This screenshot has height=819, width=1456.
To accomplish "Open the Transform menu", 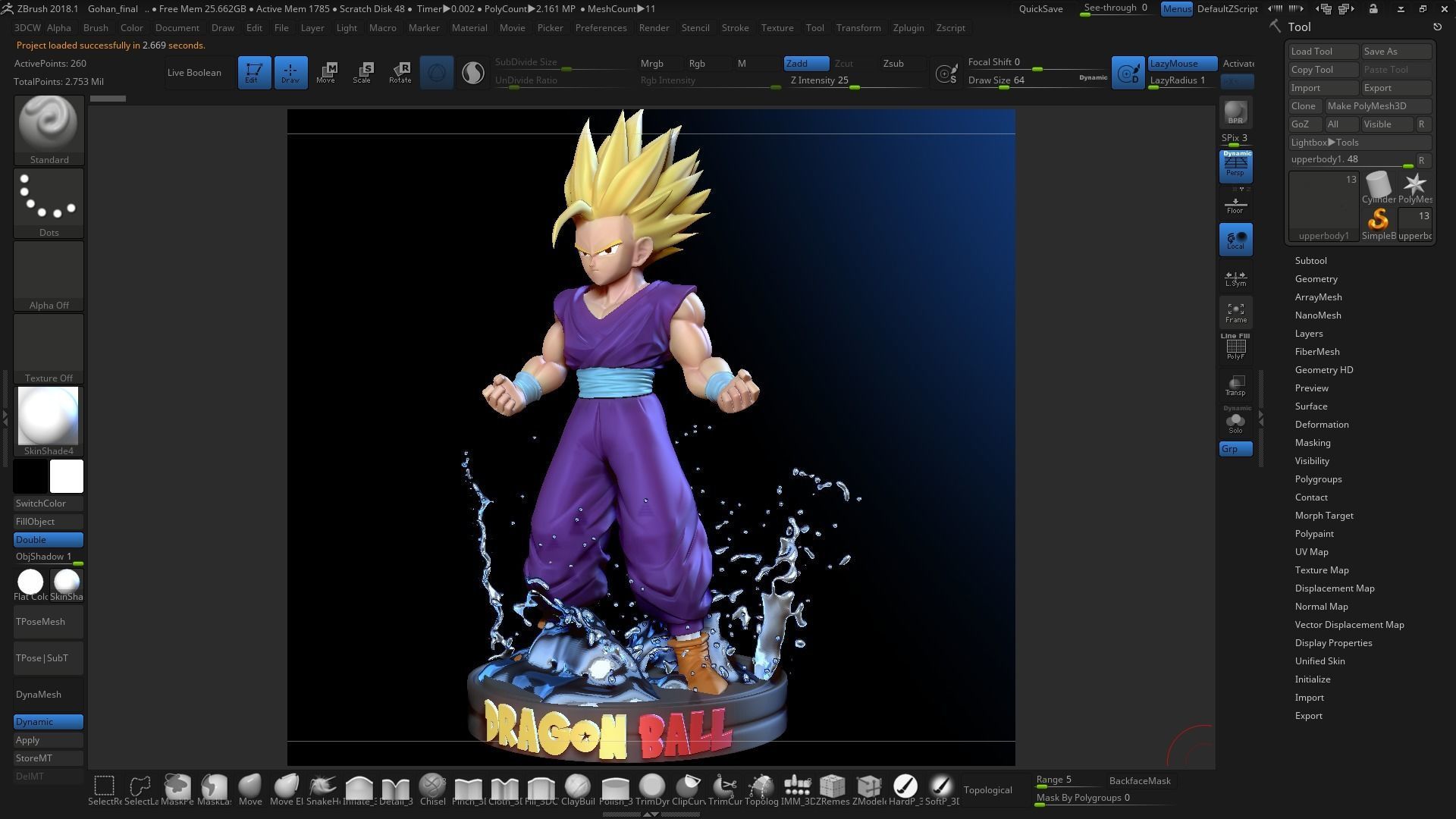I will coord(858,28).
